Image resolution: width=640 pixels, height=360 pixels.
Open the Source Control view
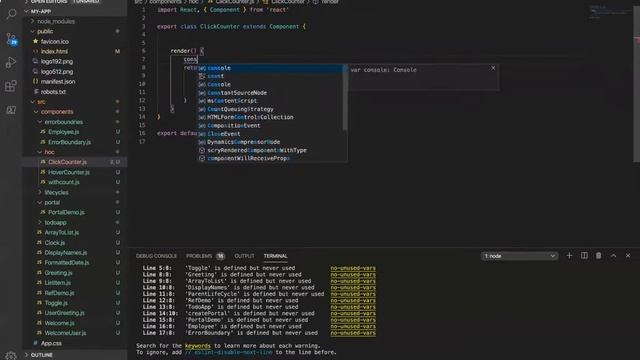tap(11, 39)
